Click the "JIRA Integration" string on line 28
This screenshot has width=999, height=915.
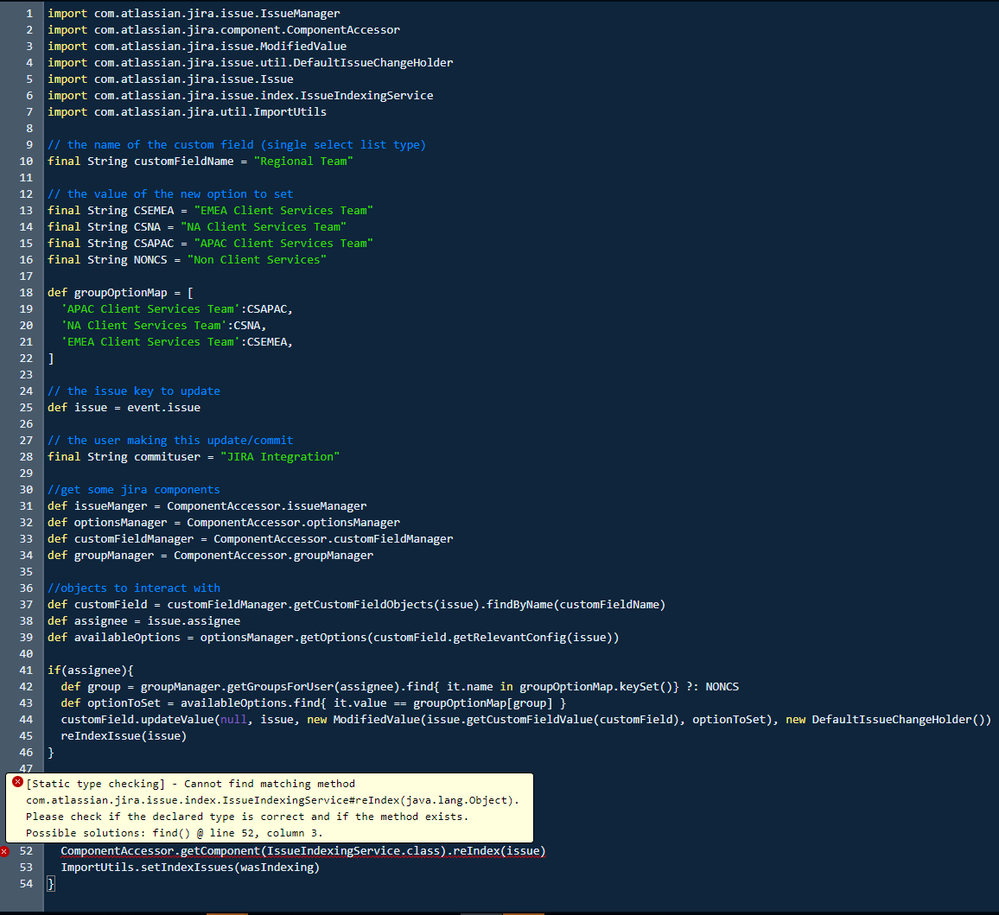pyautogui.click(x=280, y=457)
